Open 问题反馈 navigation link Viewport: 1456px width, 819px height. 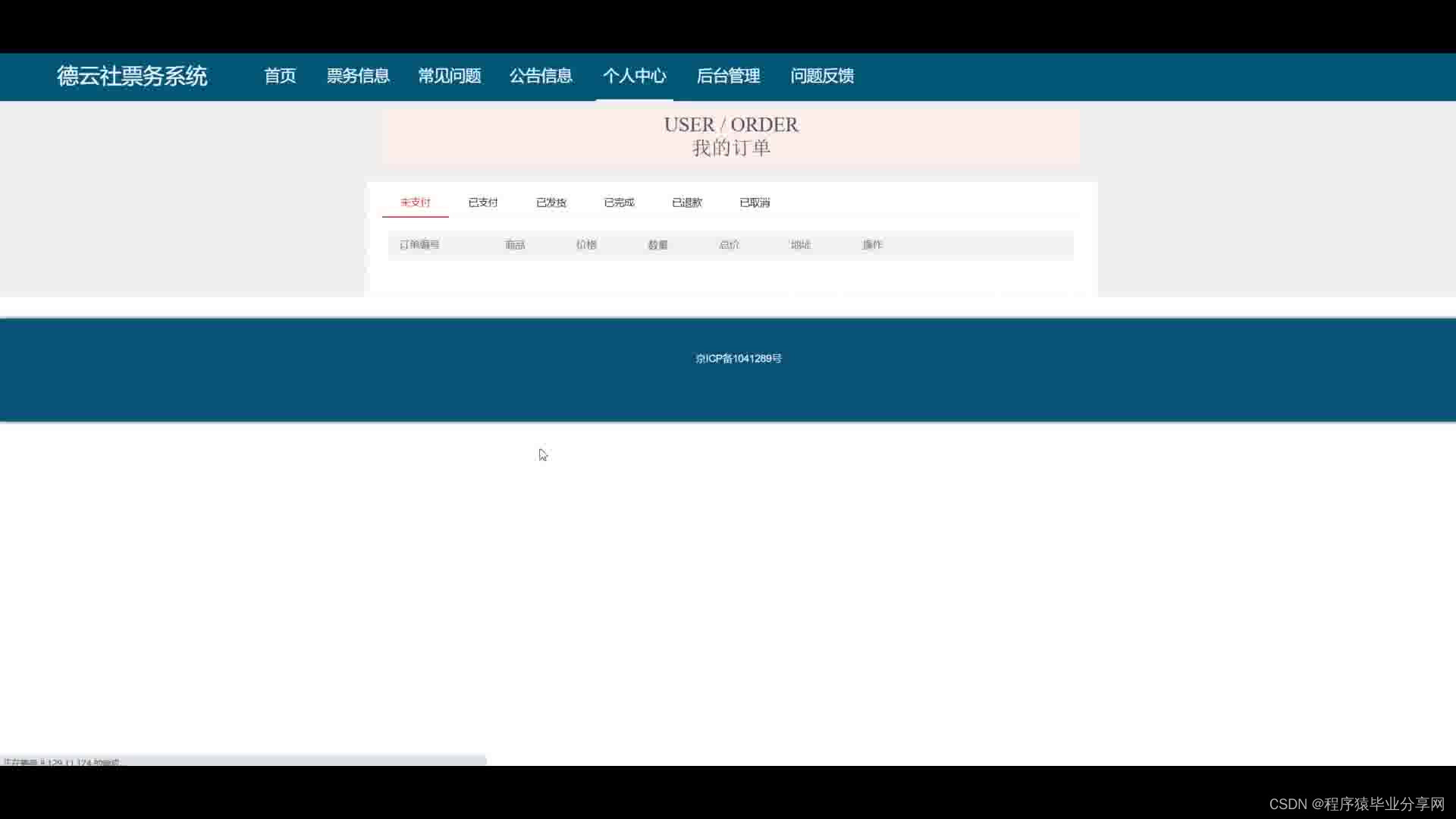pyautogui.click(x=822, y=76)
